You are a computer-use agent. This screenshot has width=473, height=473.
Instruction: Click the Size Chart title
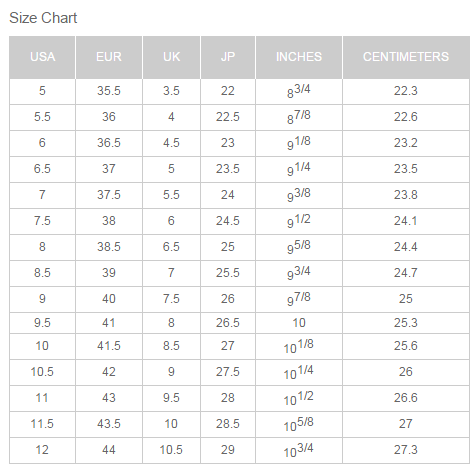pos(43,18)
